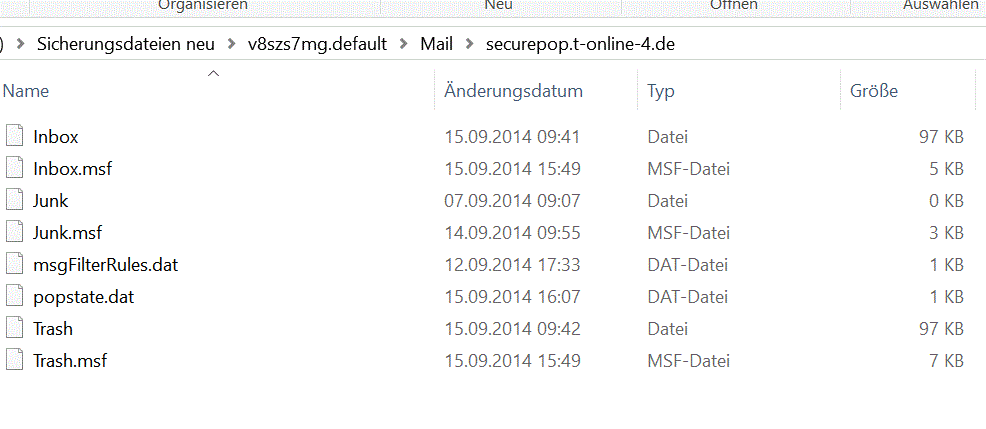Click the Junk file icon
This screenshot has height=429, width=986.
pos(14,201)
